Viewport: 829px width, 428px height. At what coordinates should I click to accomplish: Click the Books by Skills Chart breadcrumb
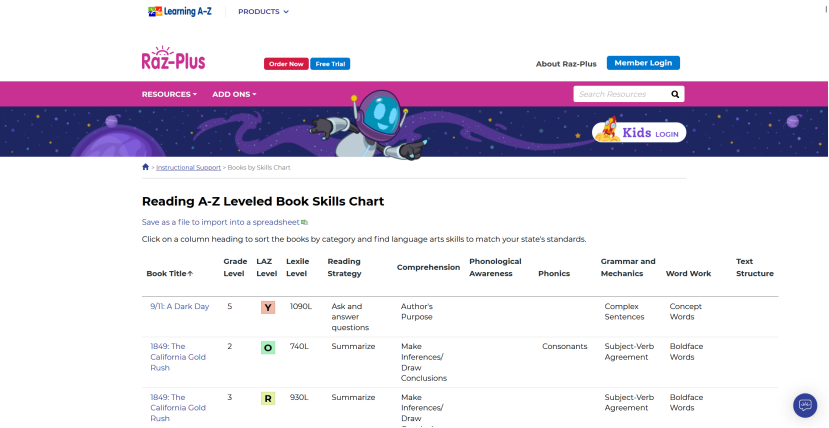[x=259, y=168]
